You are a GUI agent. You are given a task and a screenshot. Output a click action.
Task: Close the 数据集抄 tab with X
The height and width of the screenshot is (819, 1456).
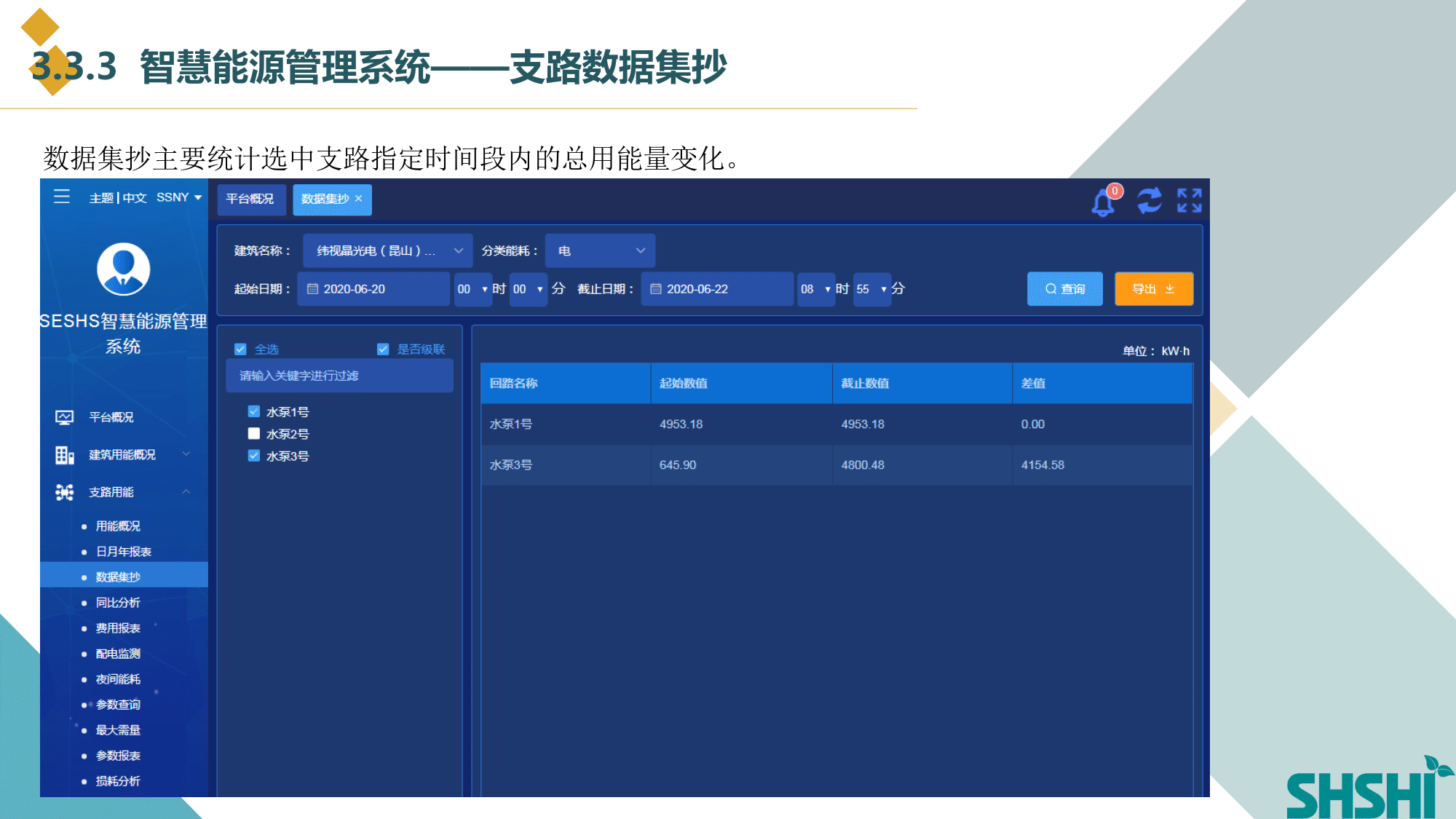pos(359,199)
